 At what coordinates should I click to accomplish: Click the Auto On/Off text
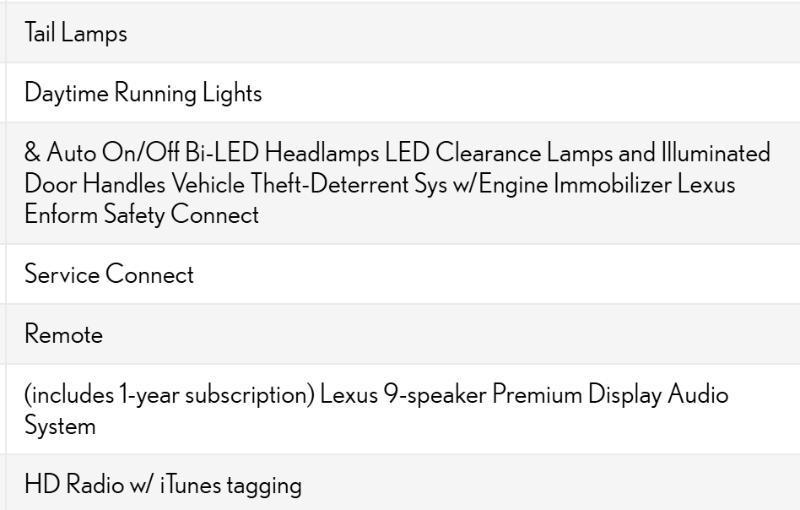pyautogui.click(x=113, y=153)
